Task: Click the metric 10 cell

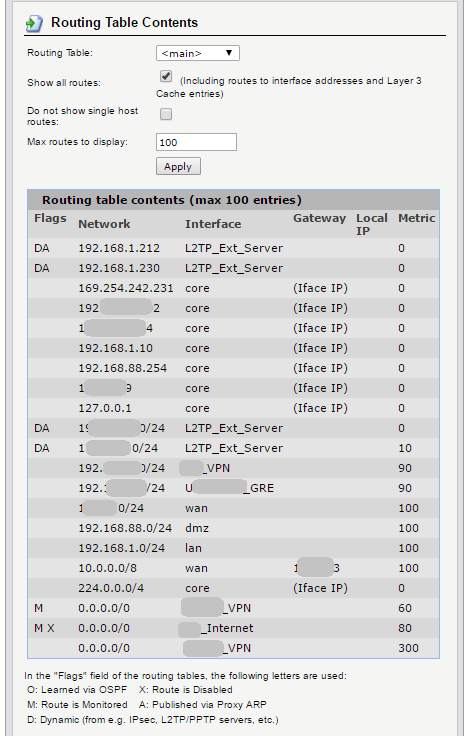Action: pos(405,448)
